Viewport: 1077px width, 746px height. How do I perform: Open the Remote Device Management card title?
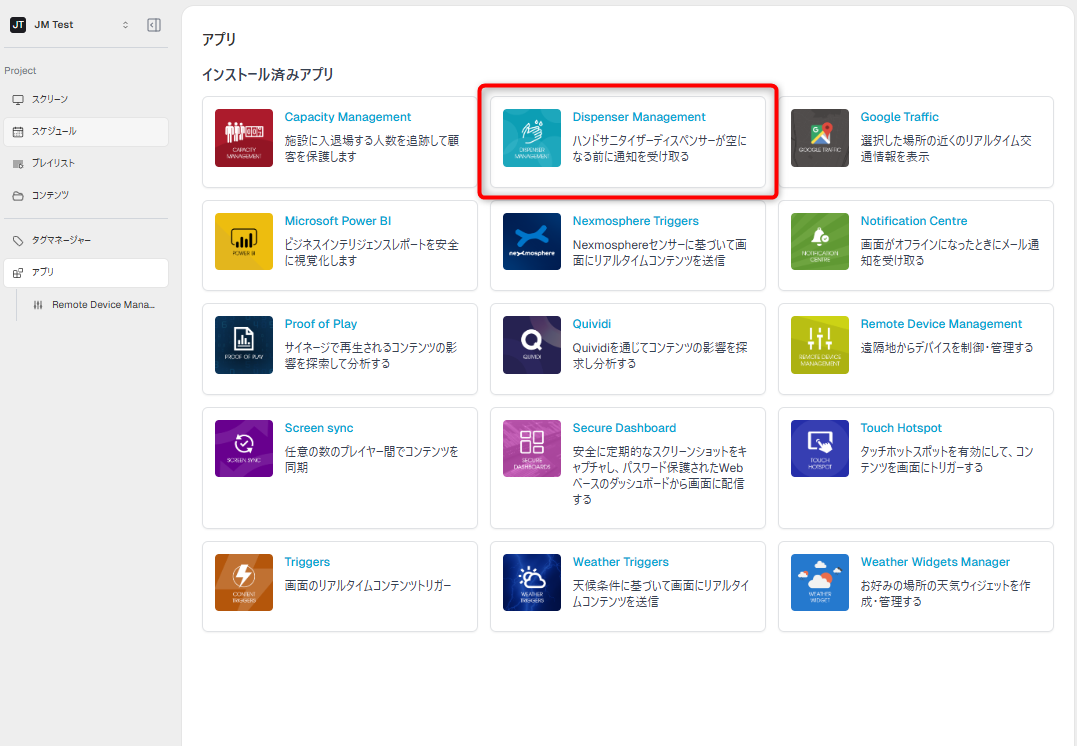[x=941, y=324]
